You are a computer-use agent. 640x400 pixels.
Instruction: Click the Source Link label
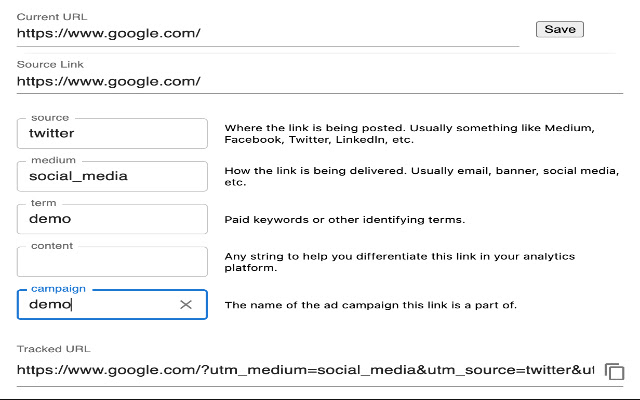pos(50,64)
